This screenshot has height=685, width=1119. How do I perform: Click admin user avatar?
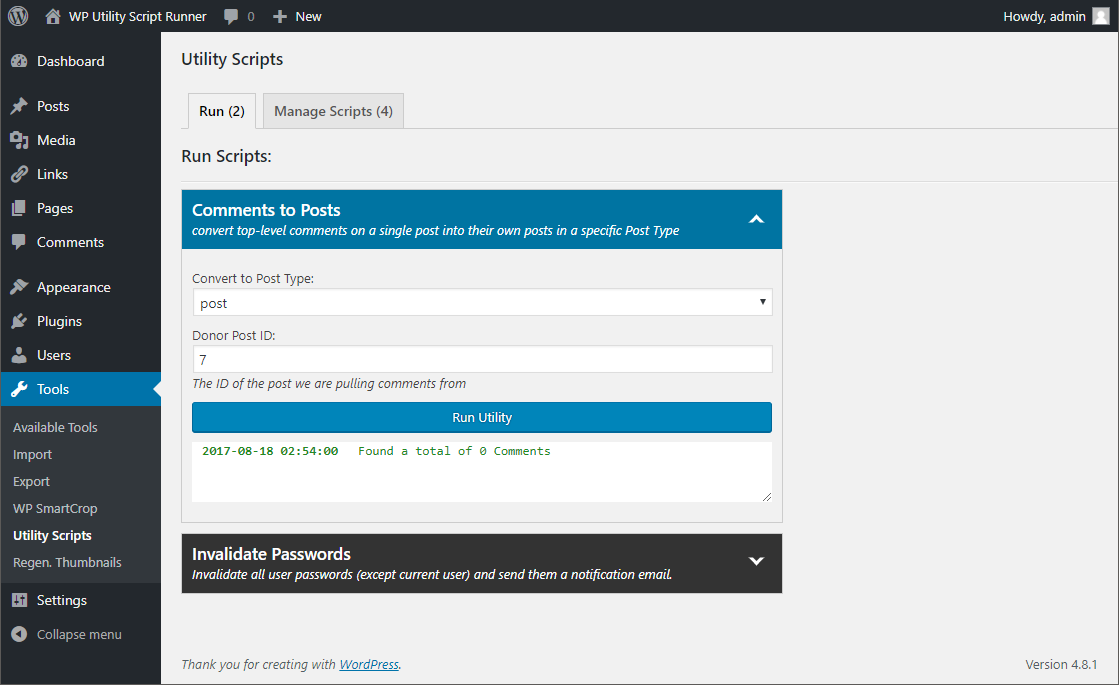click(x=1100, y=16)
